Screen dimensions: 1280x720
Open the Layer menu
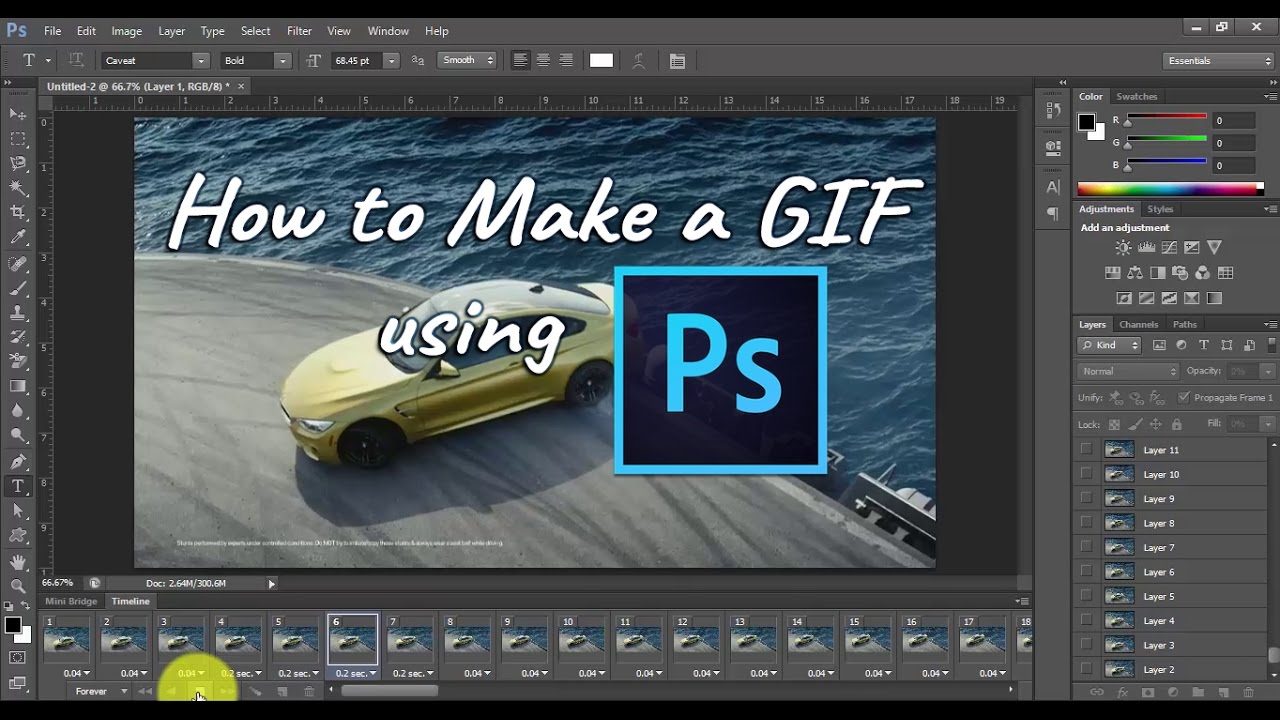coord(171,31)
